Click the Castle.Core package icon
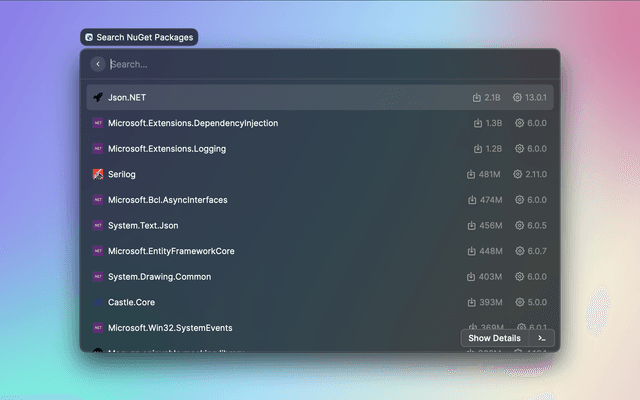Viewport: 640px width, 400px height. 98,302
